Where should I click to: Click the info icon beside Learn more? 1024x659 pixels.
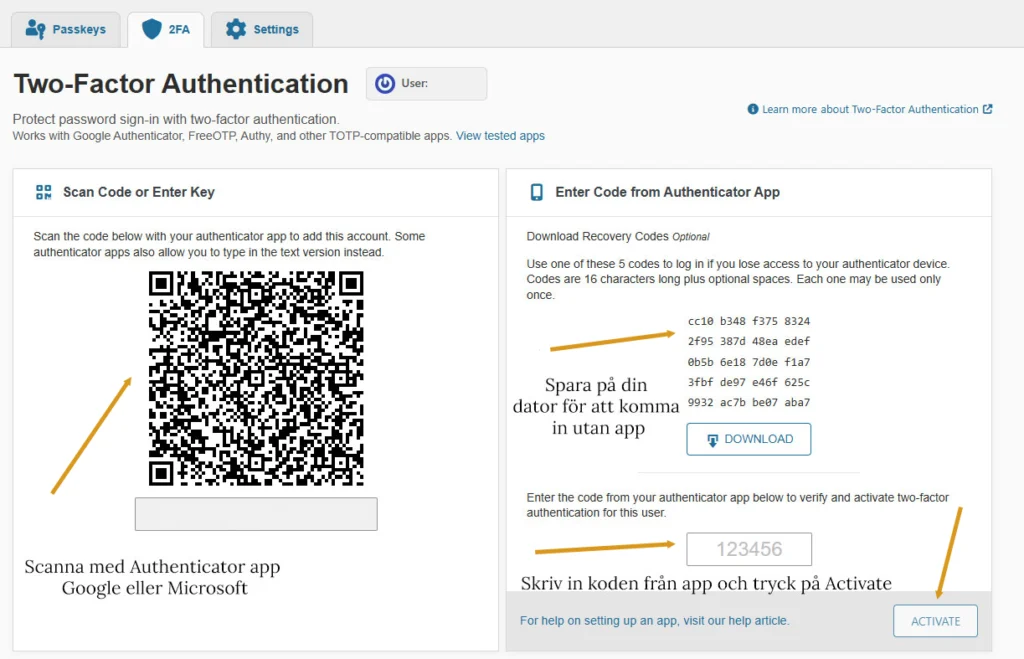[752, 109]
